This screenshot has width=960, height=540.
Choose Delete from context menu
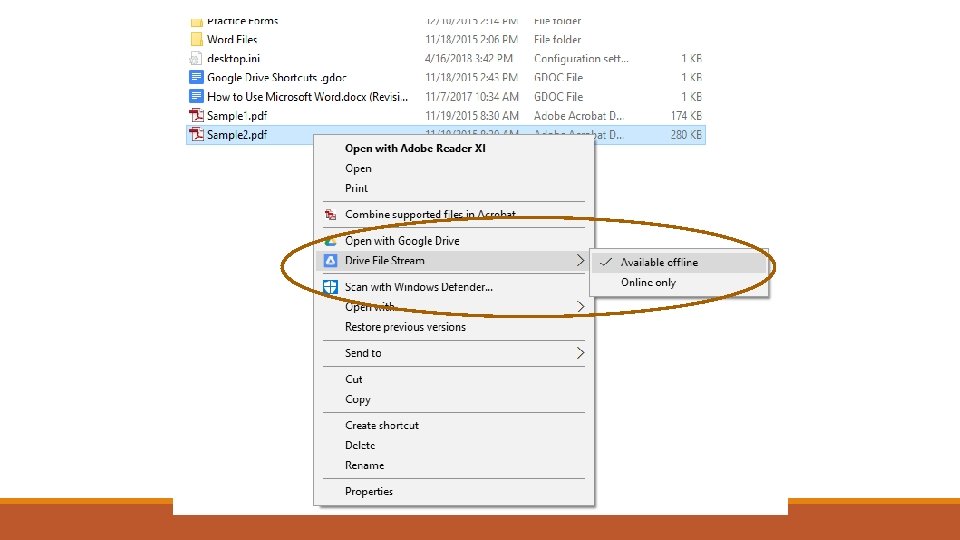pyautogui.click(x=360, y=445)
